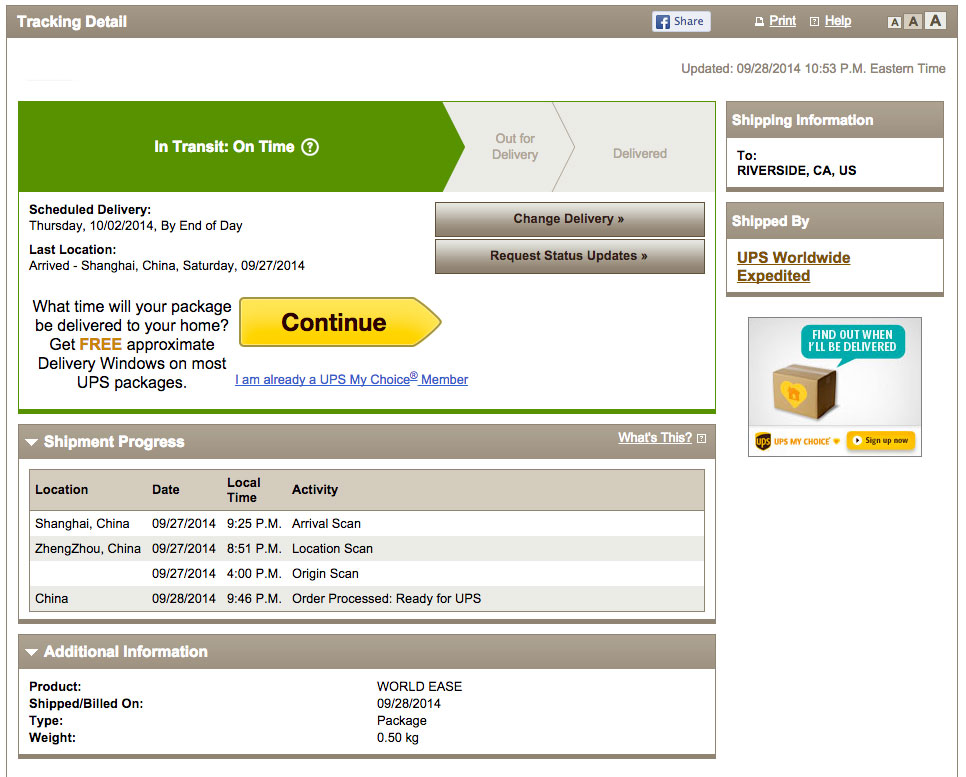Click the Tracking Detail title

pos(71,22)
